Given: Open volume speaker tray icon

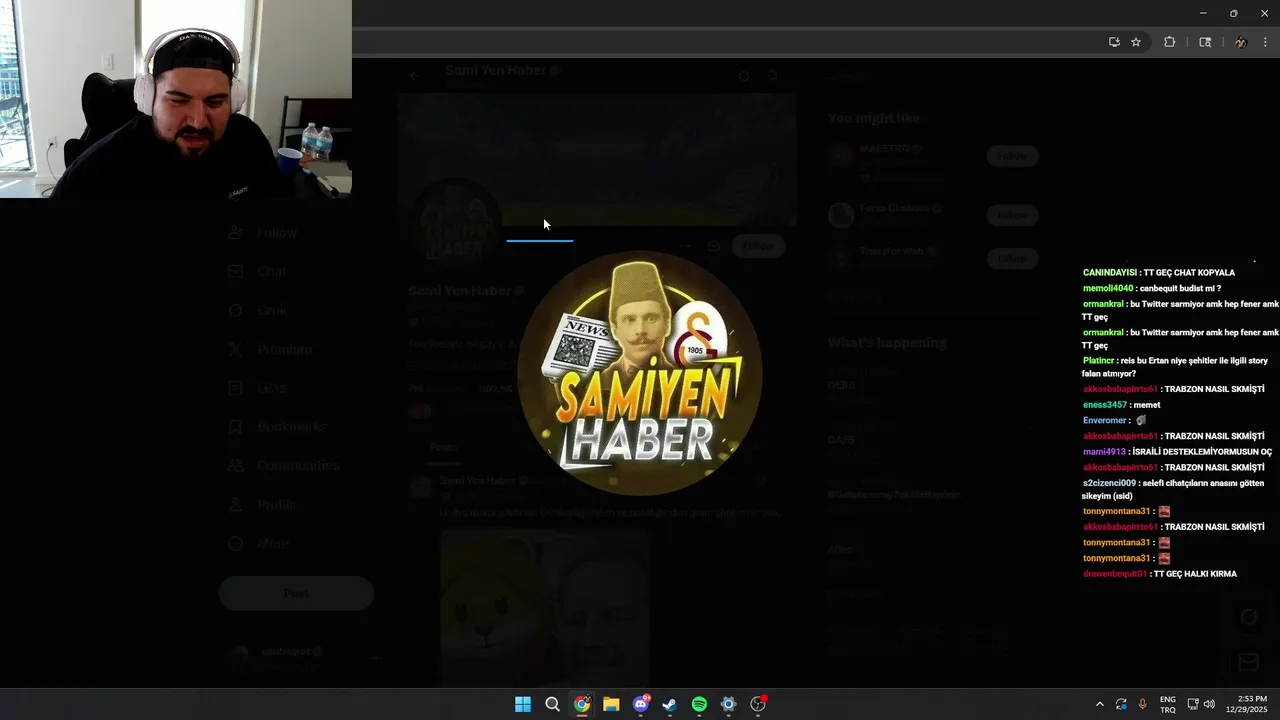Looking at the screenshot, I should (1209, 704).
